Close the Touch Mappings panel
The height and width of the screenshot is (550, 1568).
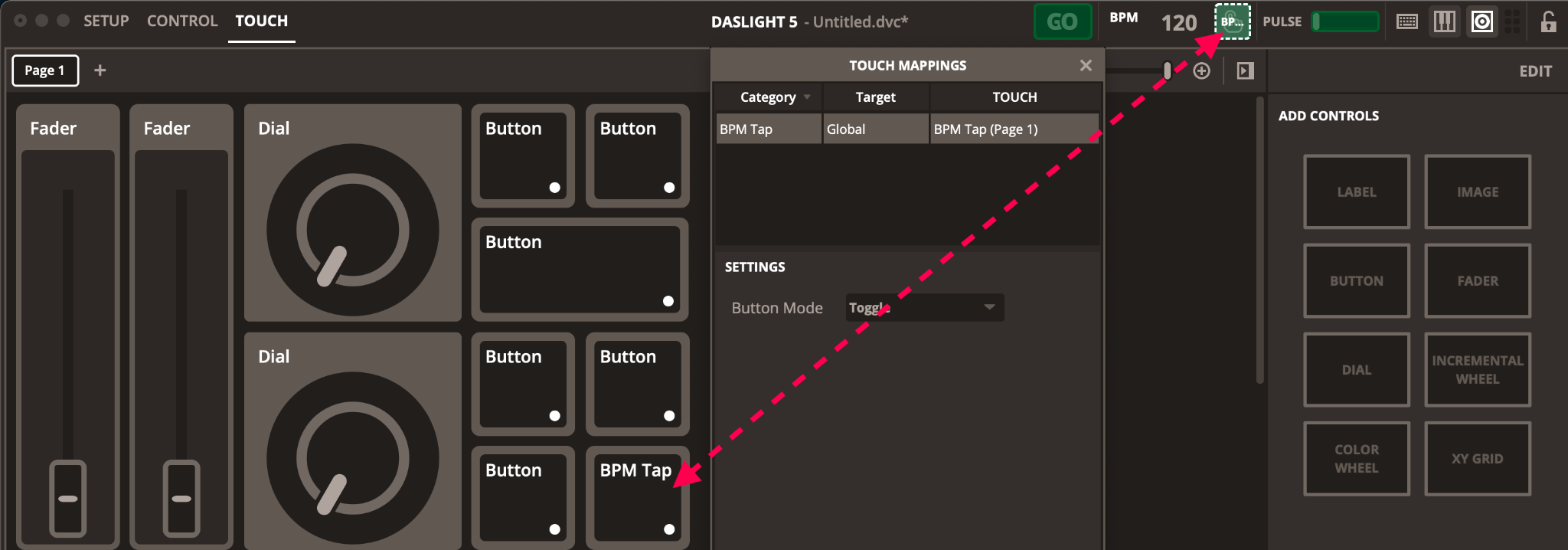point(1086,66)
